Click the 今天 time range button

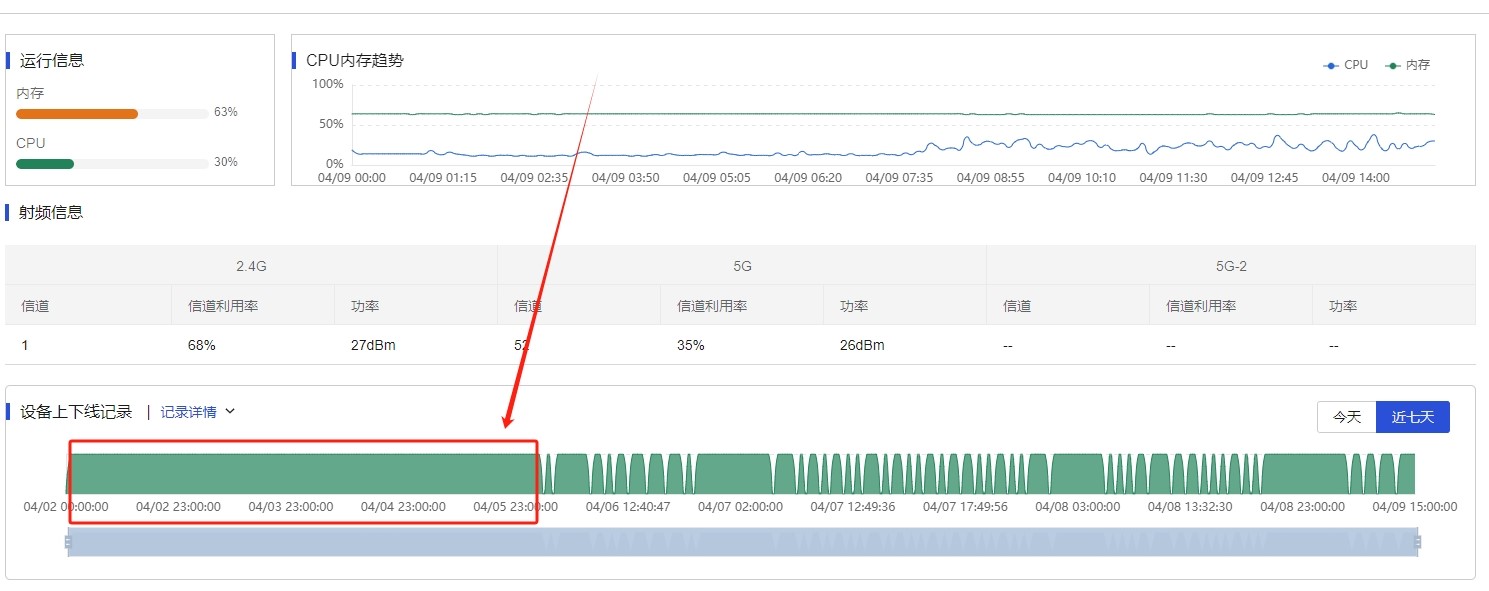coord(1346,417)
